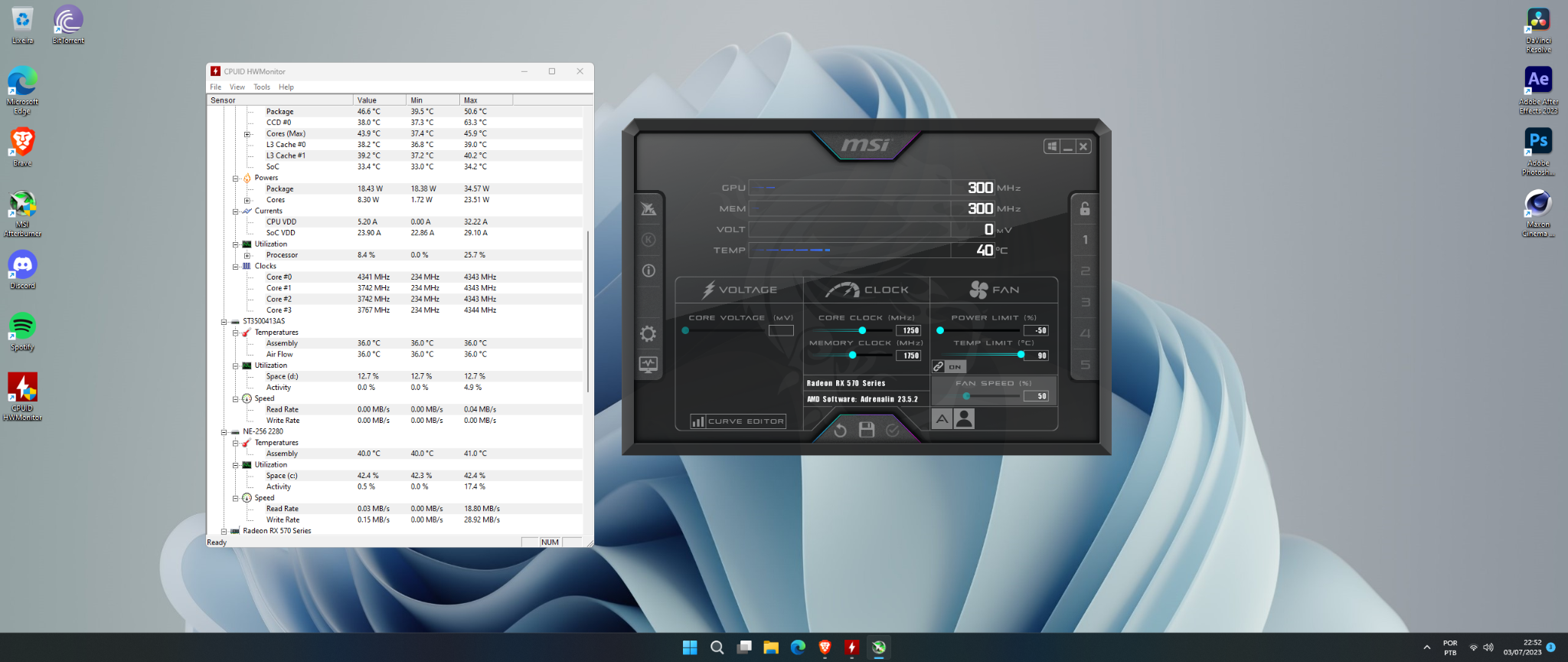Screen dimensions: 1568x662
Task: Open the DaVinci Resolve desktop shortcut
Action: (1538, 30)
